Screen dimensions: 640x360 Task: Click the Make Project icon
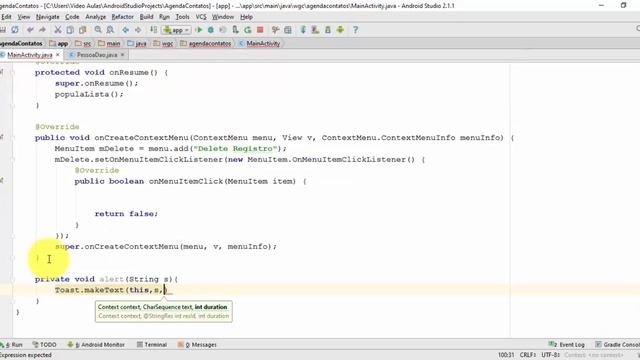(153, 30)
